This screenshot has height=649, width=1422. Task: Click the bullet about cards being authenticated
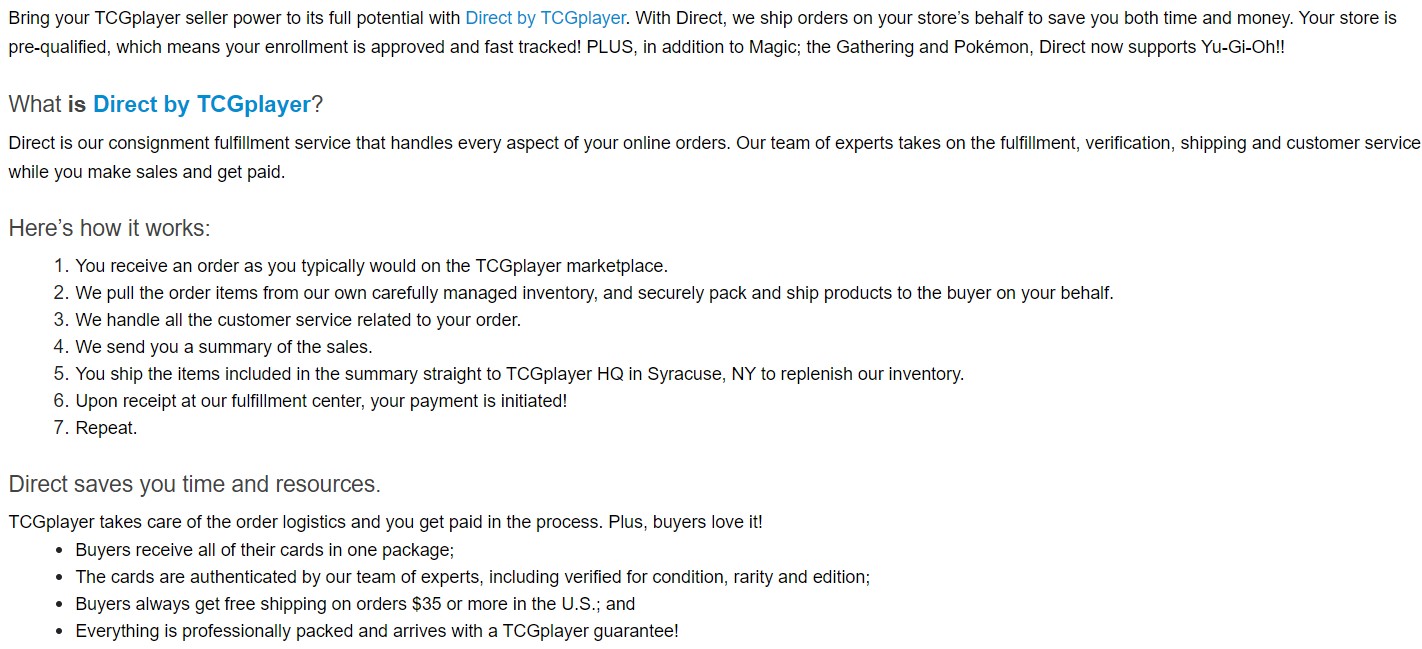pyautogui.click(x=472, y=577)
